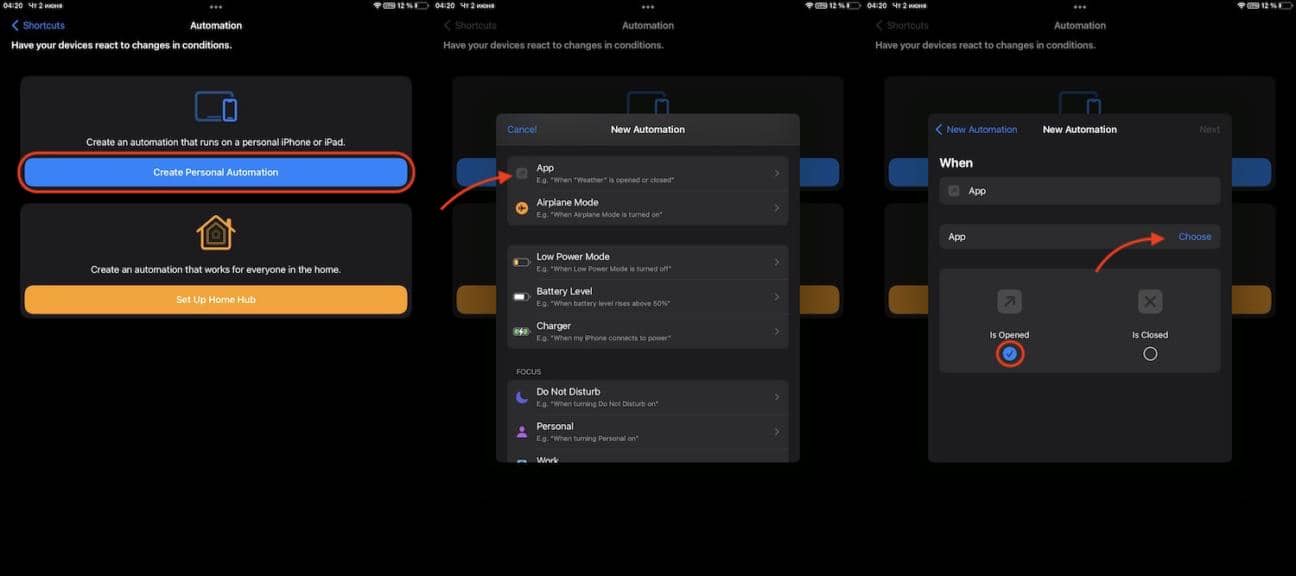Click the Is Closed X icon

coord(1150,302)
